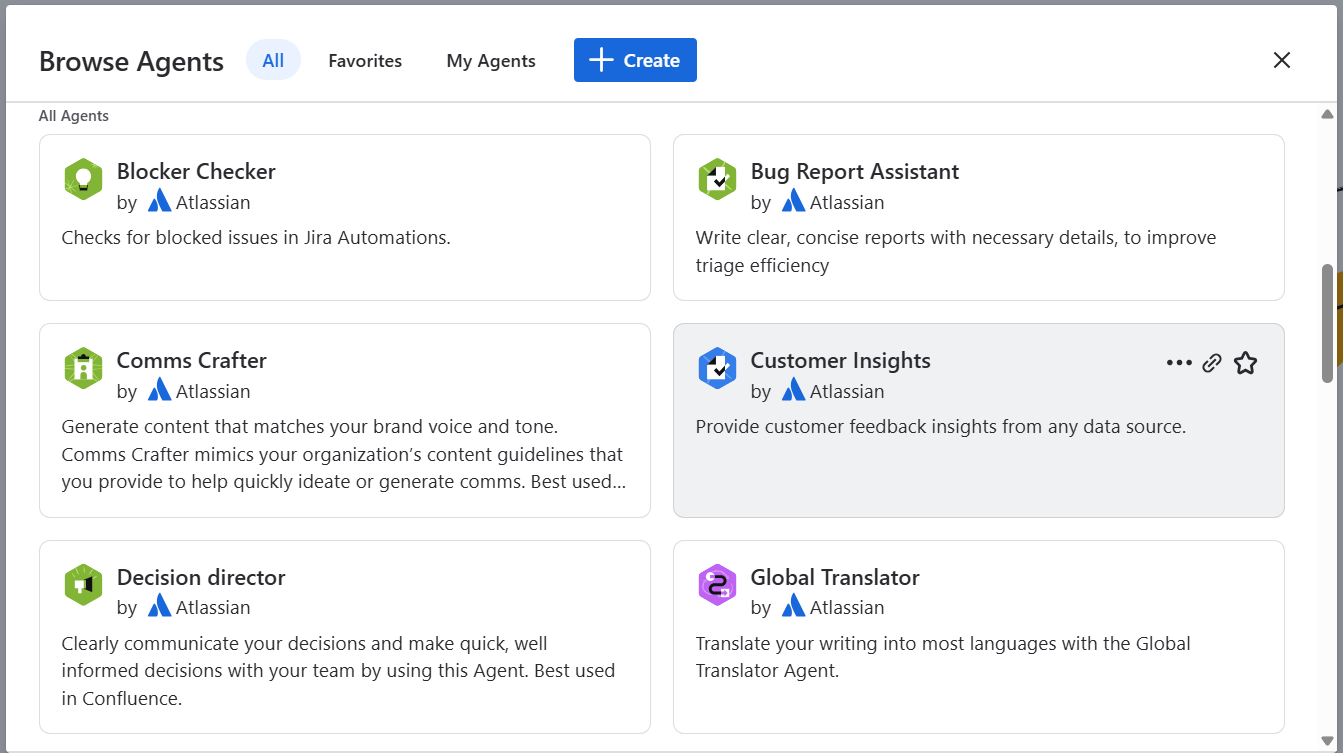Select the All tab

(x=273, y=60)
